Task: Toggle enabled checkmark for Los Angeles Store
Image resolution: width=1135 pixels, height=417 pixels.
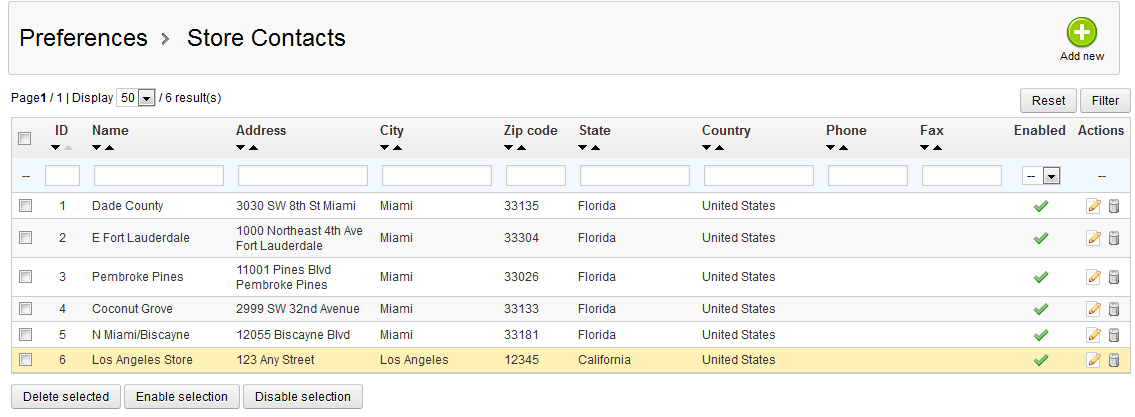Action: pos(1041,360)
